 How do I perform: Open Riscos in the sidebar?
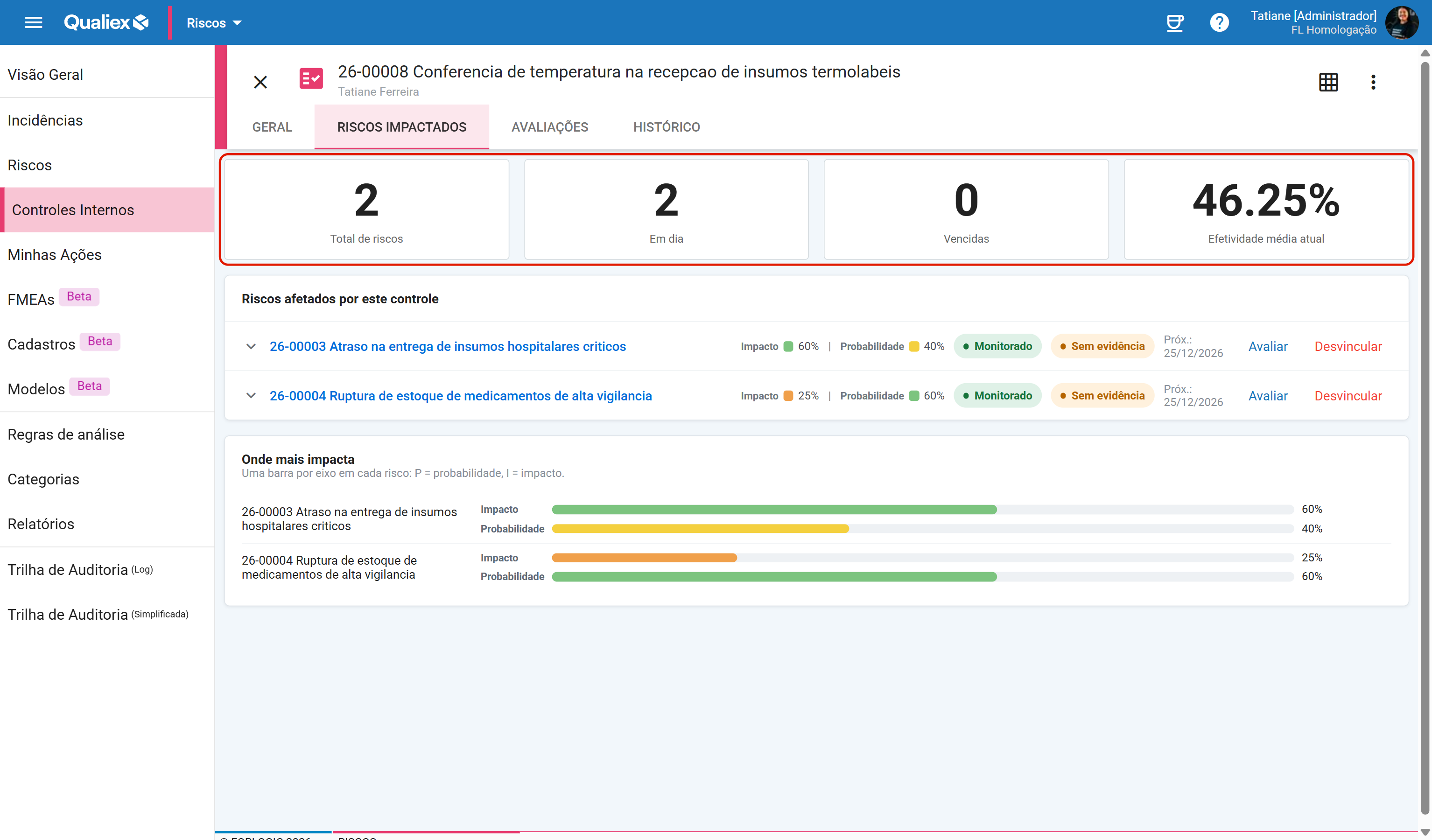(107, 165)
